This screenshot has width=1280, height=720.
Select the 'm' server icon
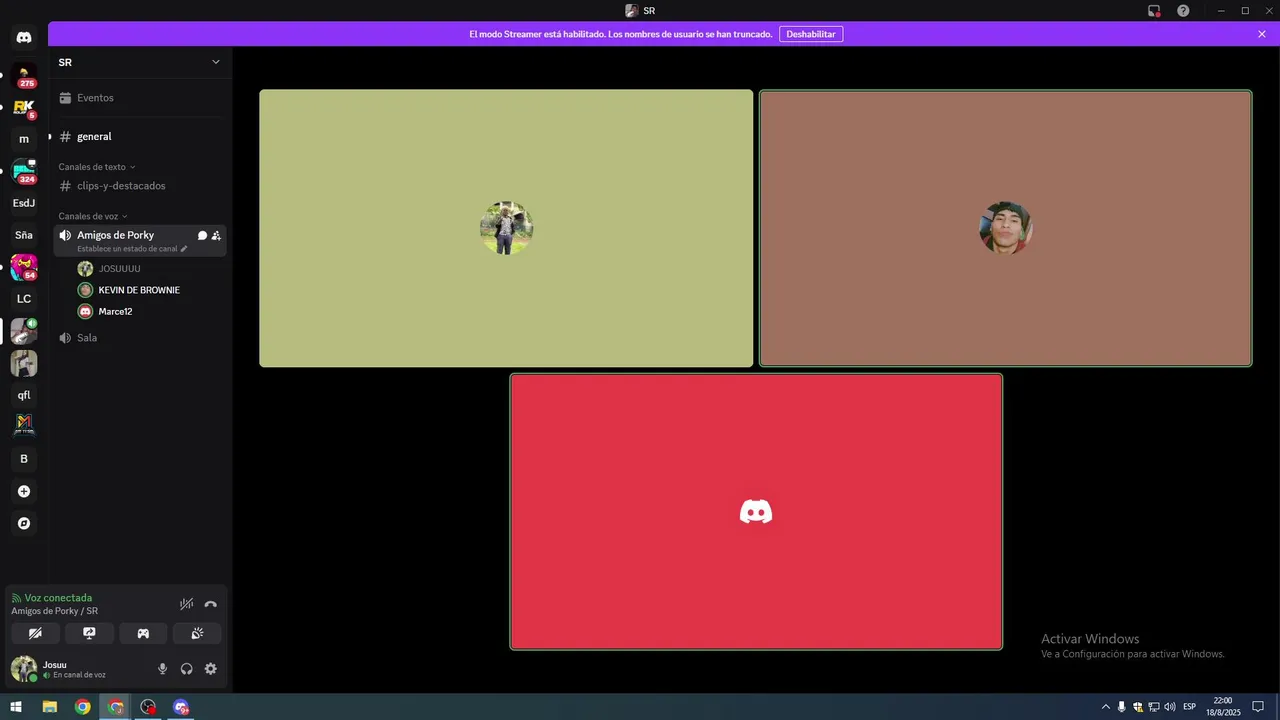pyautogui.click(x=24, y=139)
